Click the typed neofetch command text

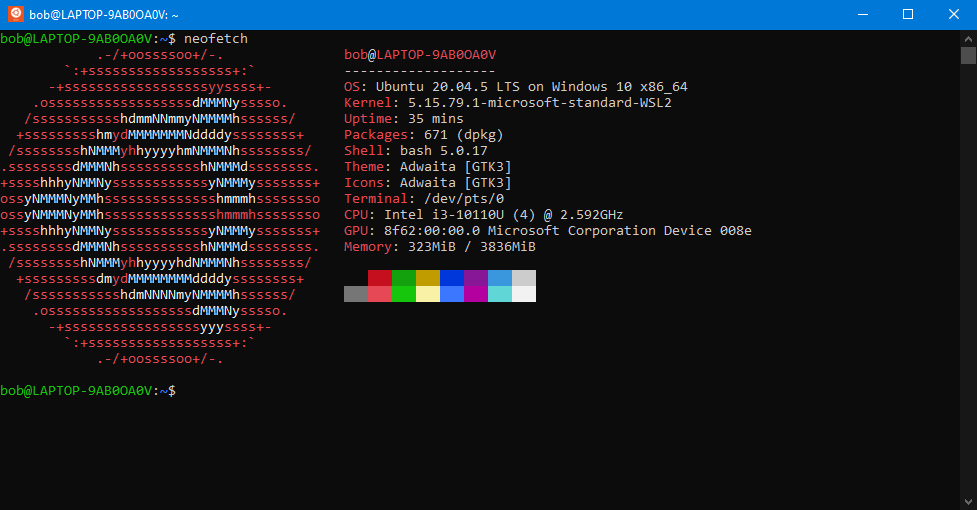tap(216, 38)
